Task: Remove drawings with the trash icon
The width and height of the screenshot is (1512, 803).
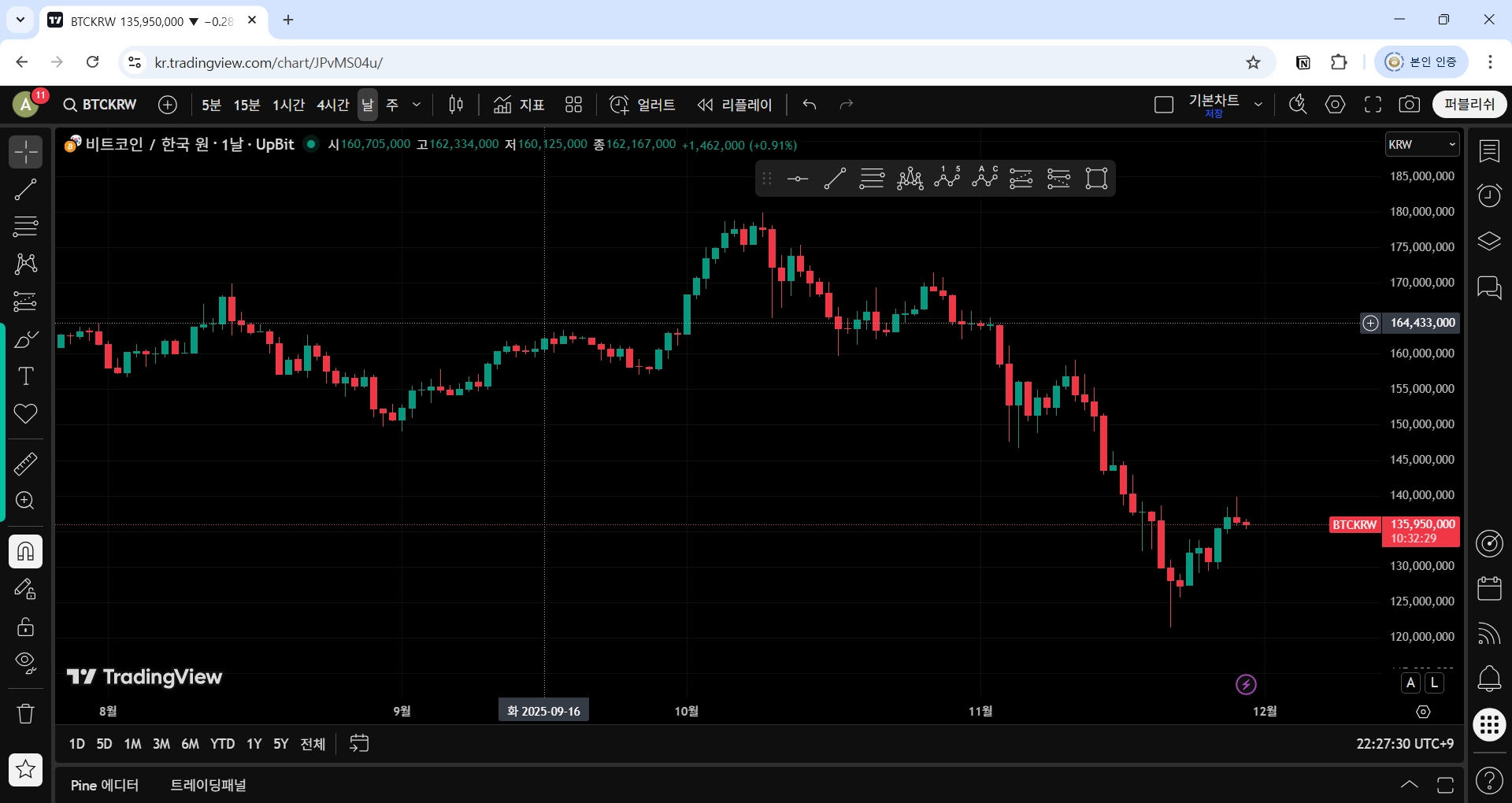Action: [26, 714]
